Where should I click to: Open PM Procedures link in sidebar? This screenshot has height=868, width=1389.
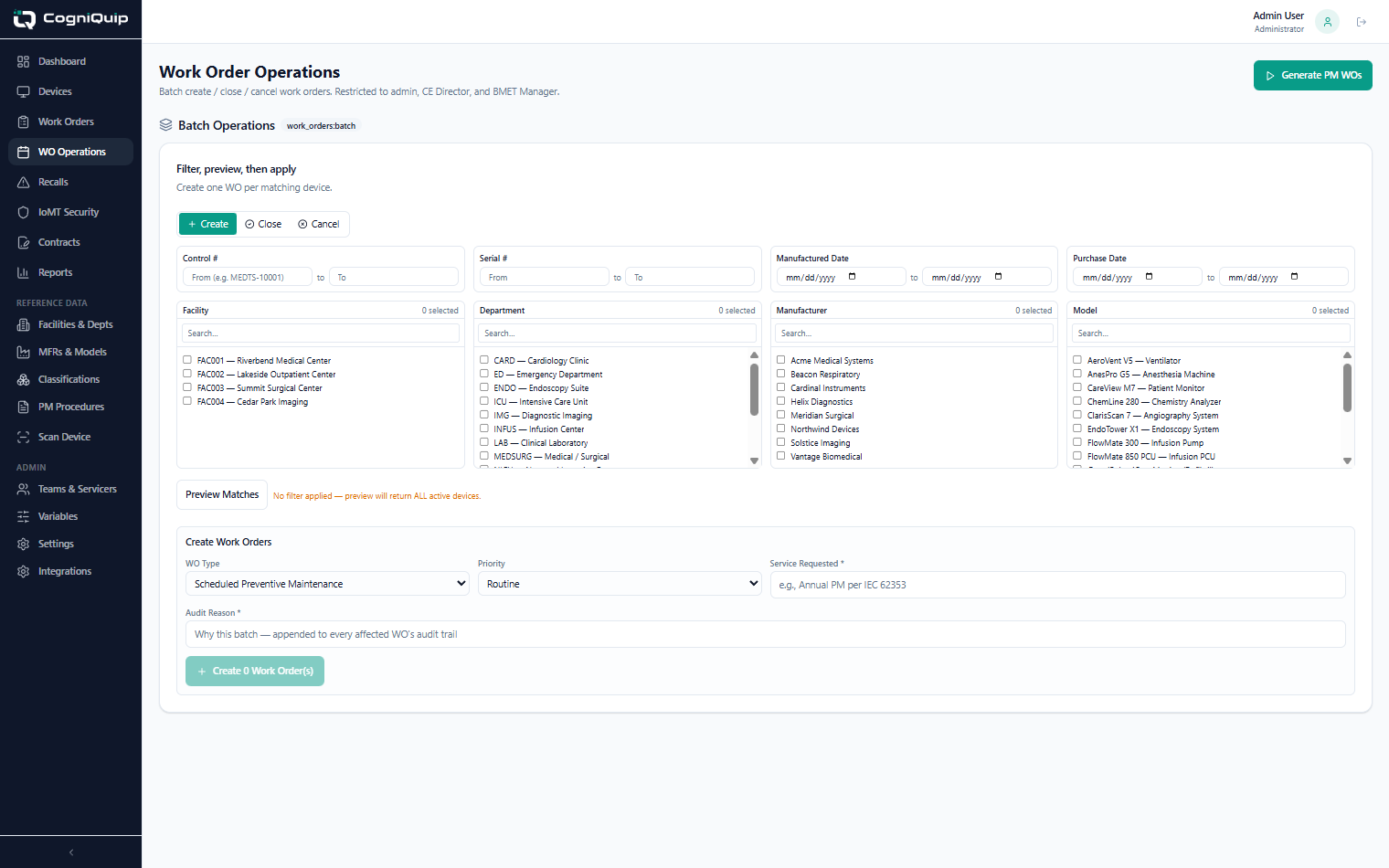pyautogui.click(x=70, y=407)
